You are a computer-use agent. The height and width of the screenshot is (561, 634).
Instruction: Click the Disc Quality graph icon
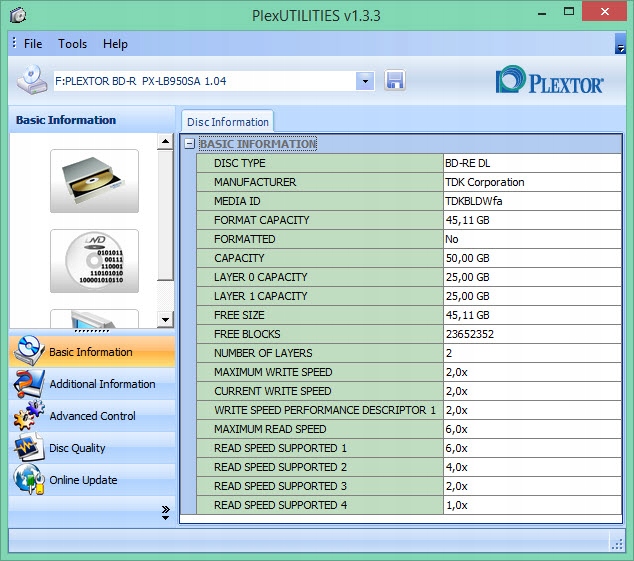click(x=28, y=447)
